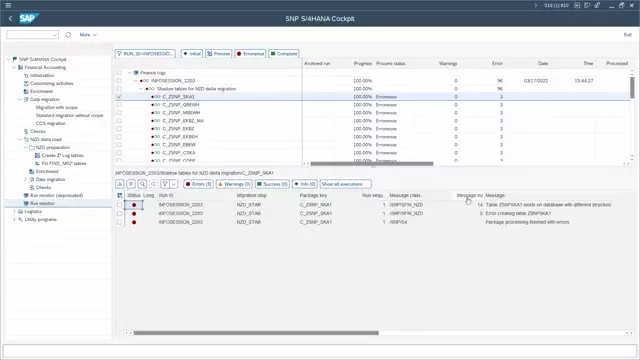Select Run monitor tree item
Viewport: 640px width, 360px height.
pos(42,203)
